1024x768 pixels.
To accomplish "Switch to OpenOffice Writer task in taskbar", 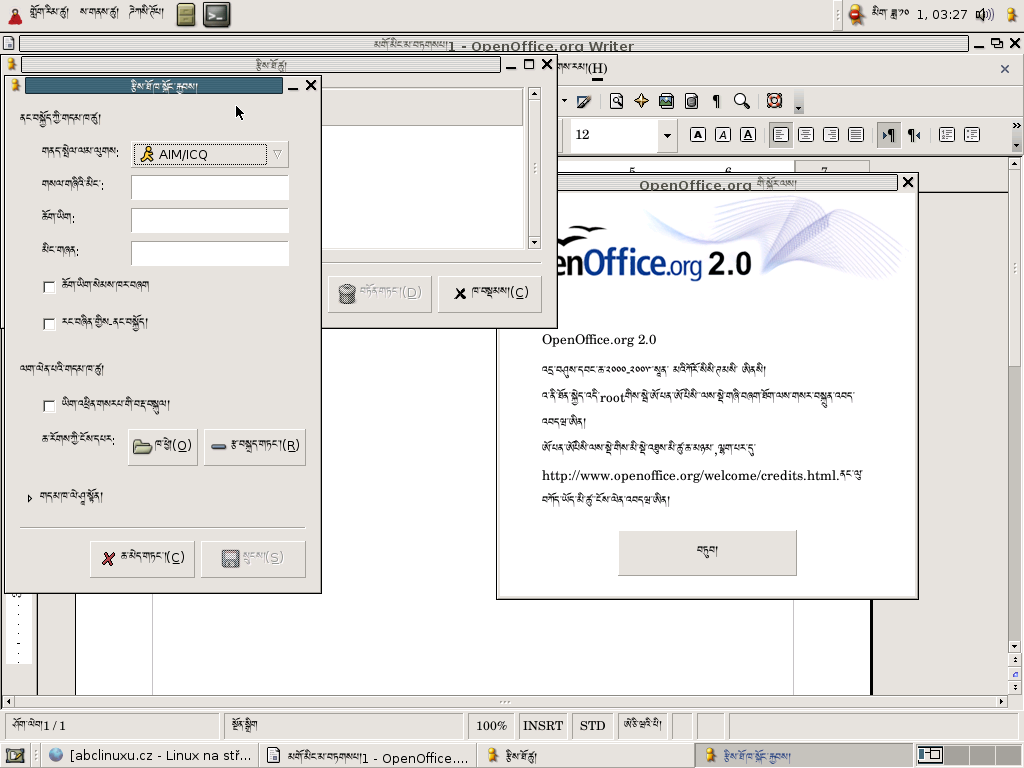I will tap(368, 756).
